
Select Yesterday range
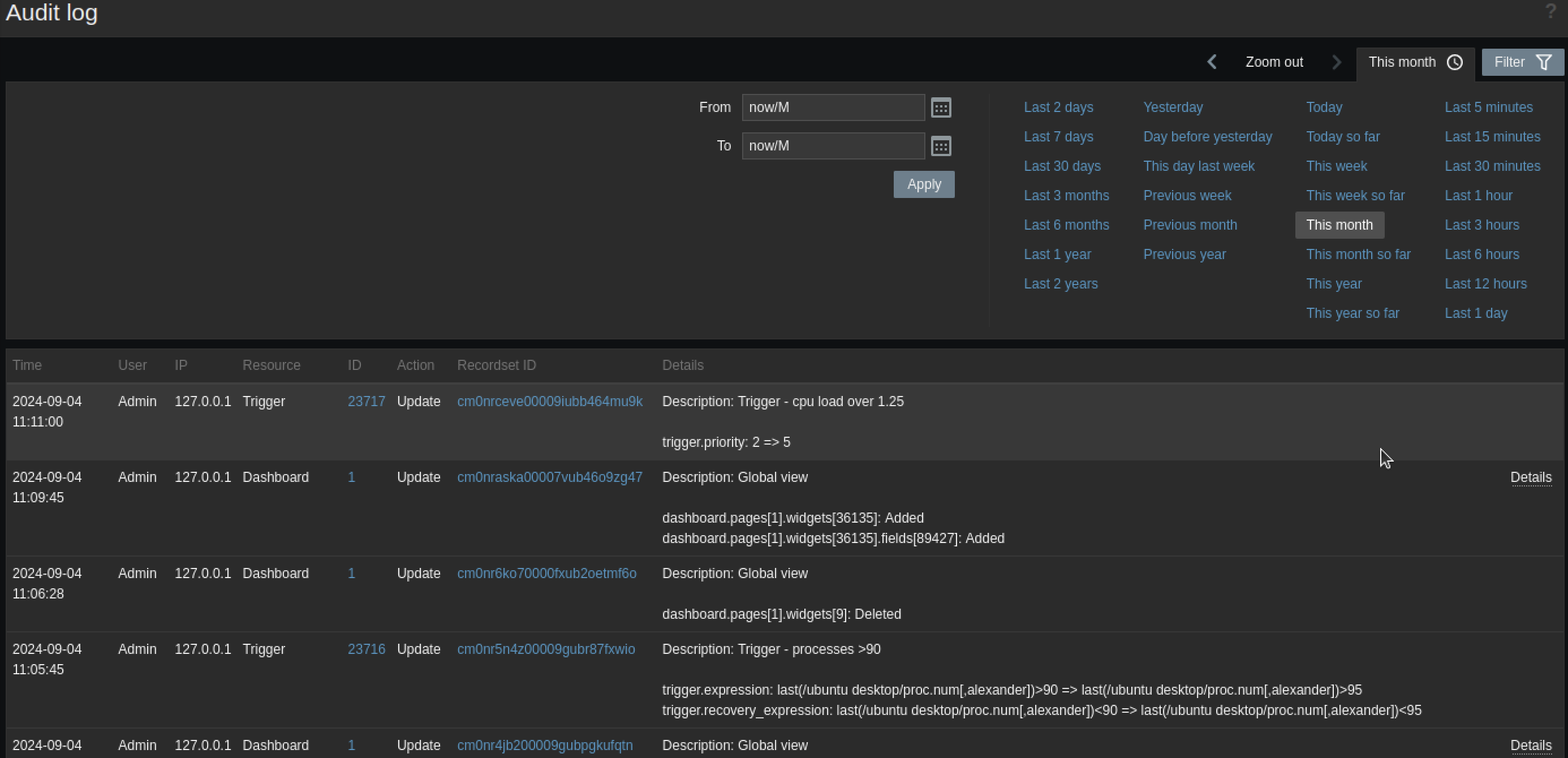(1173, 108)
